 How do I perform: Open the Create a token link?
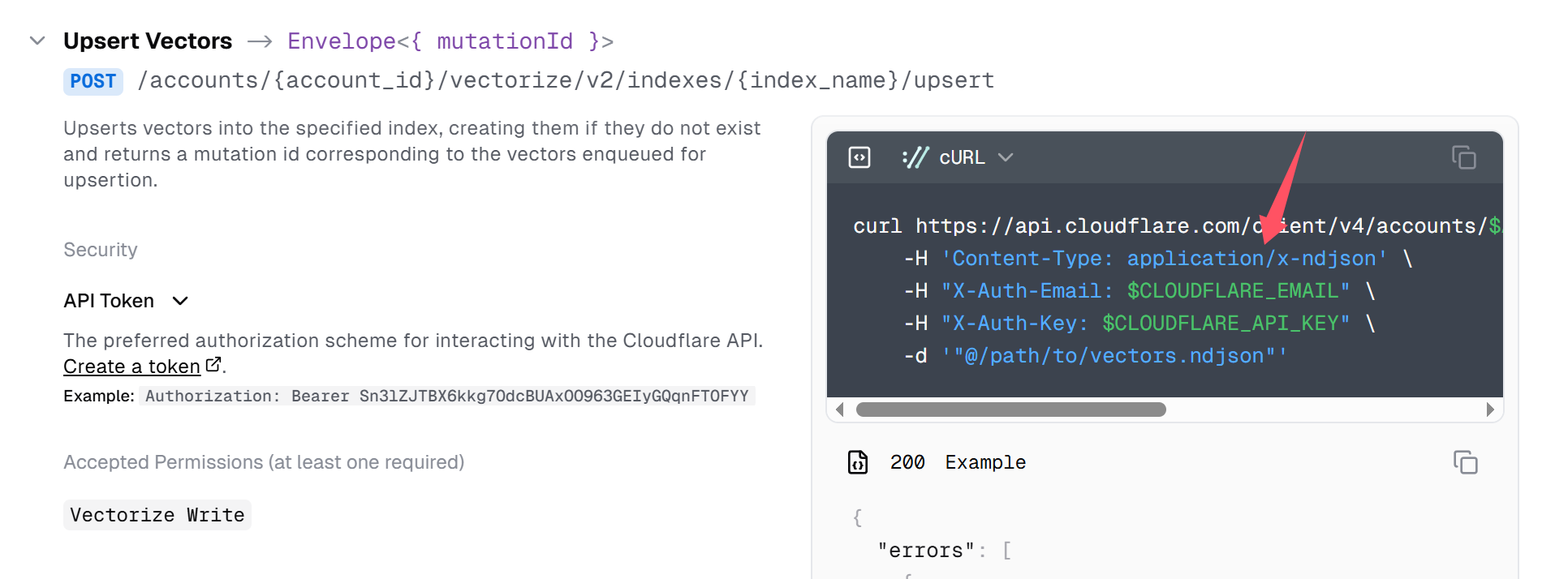pyautogui.click(x=131, y=367)
